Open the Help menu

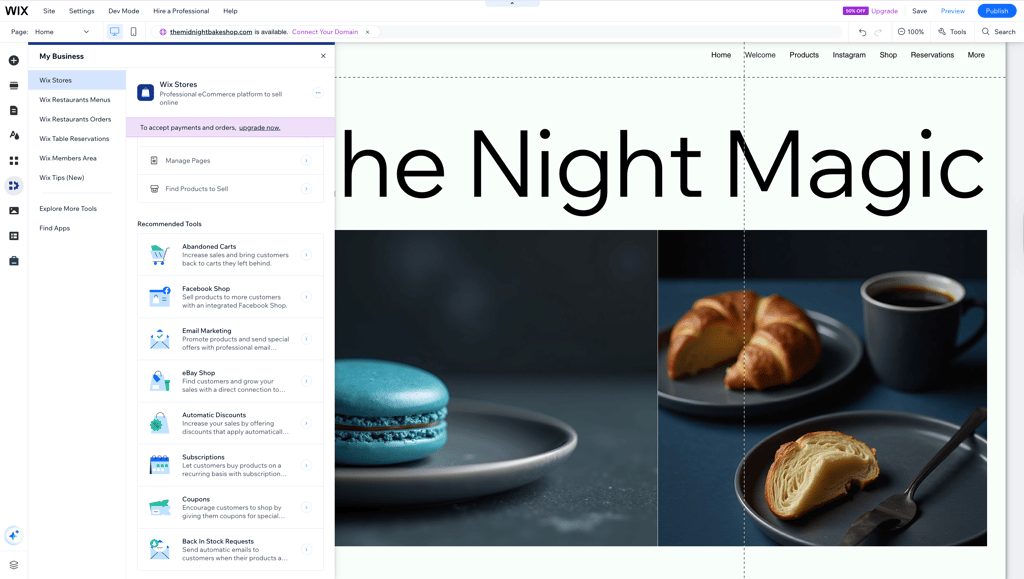click(230, 11)
